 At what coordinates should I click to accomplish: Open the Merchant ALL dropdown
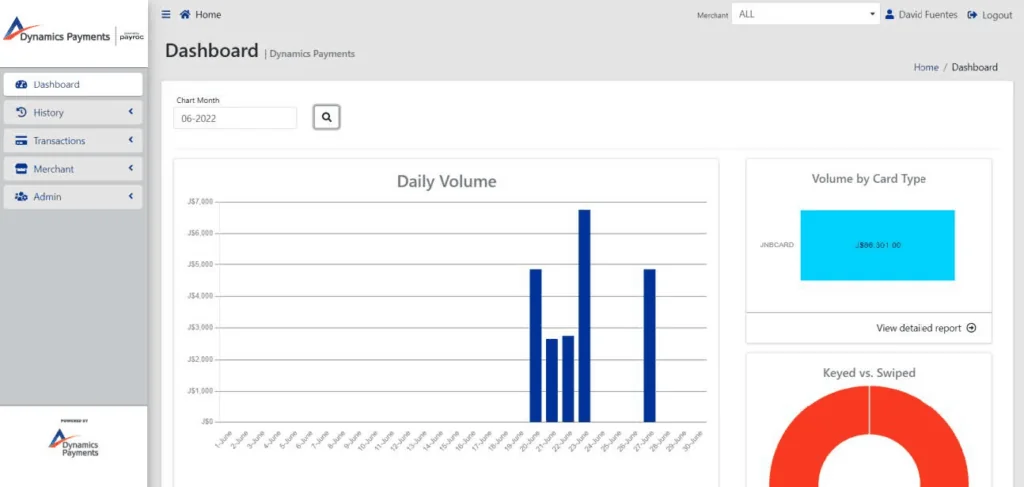click(806, 14)
